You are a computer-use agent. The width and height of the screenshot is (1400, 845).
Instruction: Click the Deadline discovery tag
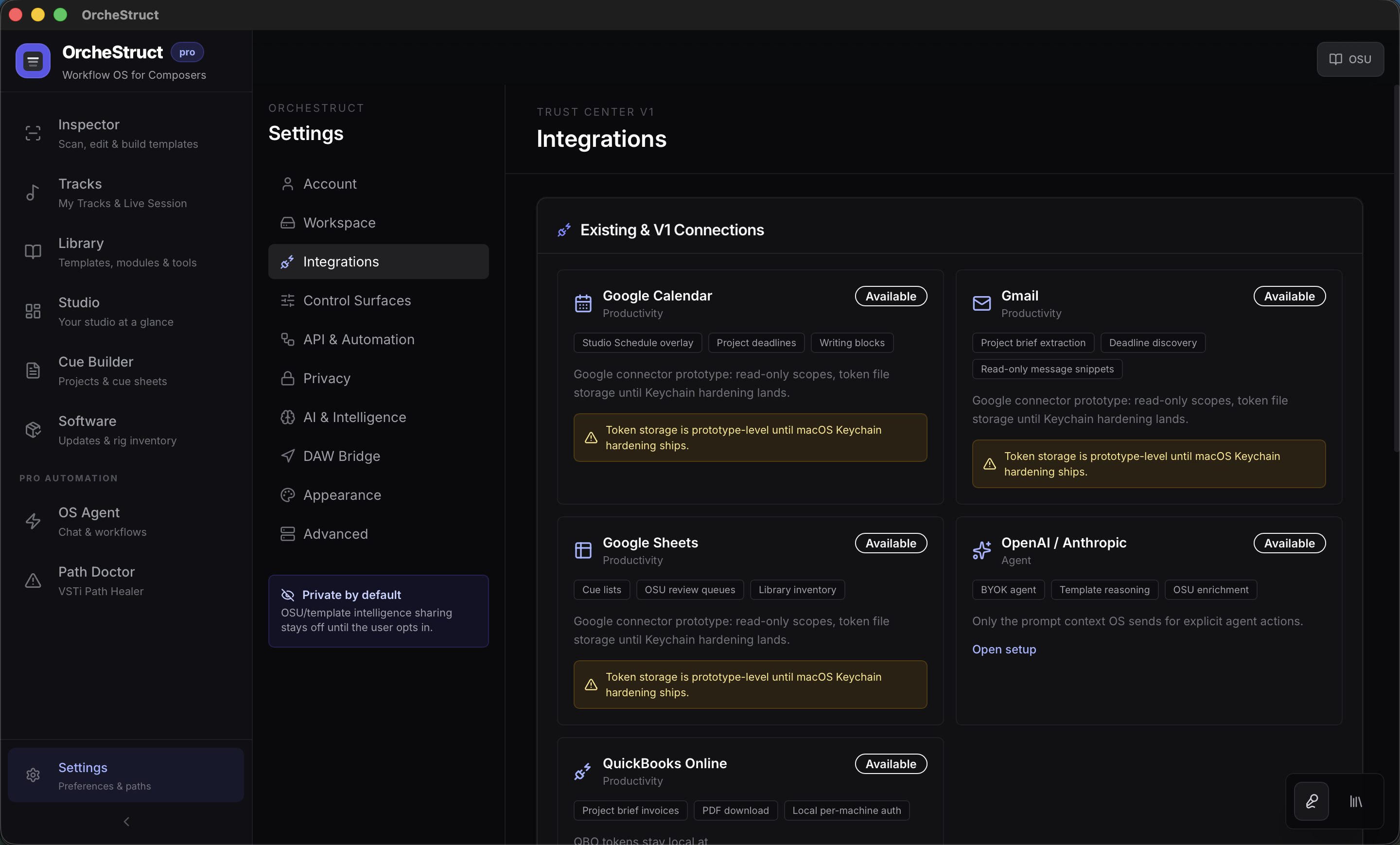[x=1153, y=343]
